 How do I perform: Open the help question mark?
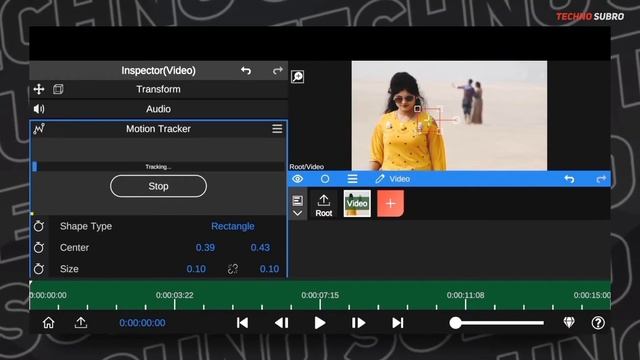598,323
